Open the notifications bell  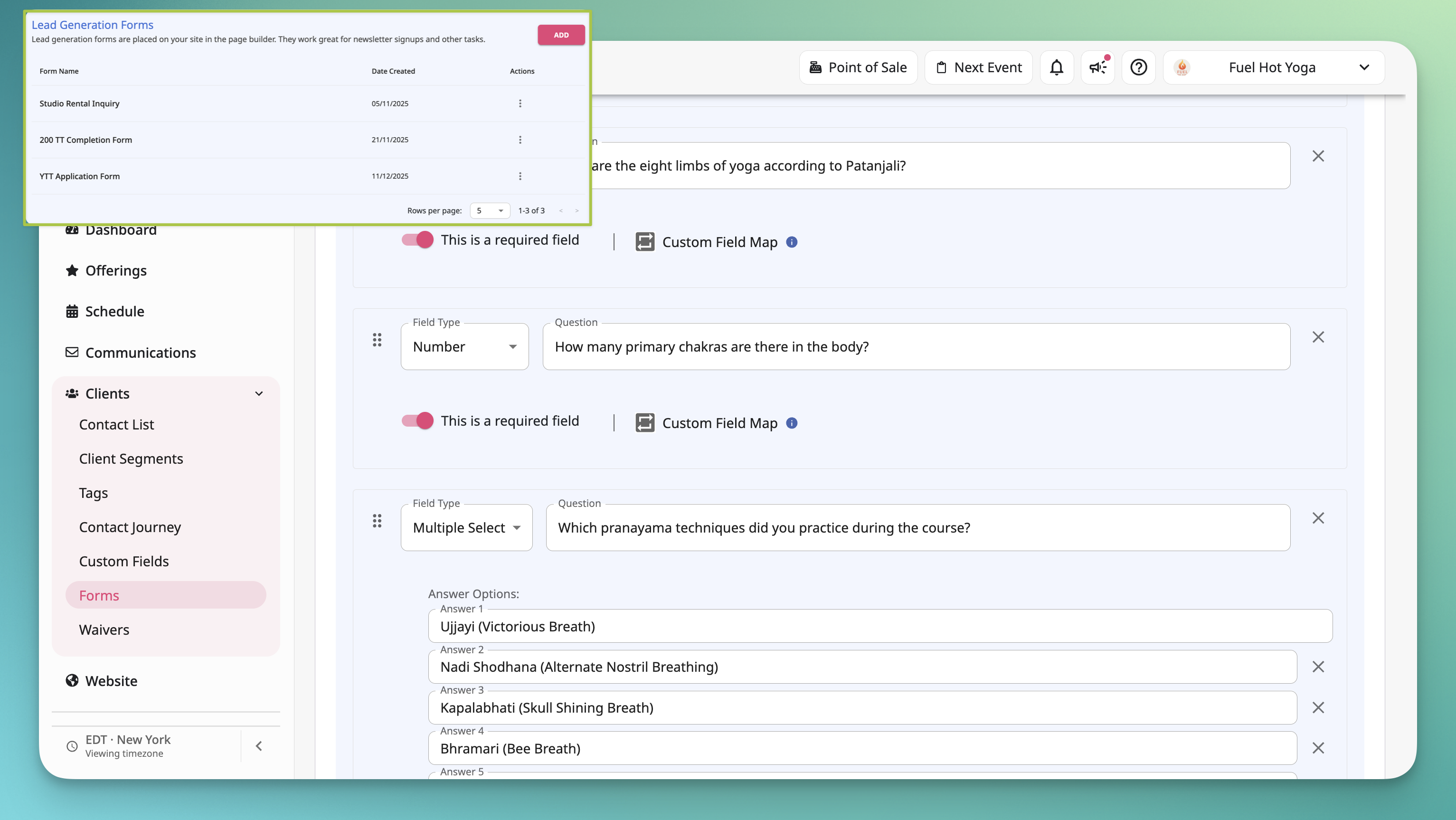click(x=1057, y=67)
